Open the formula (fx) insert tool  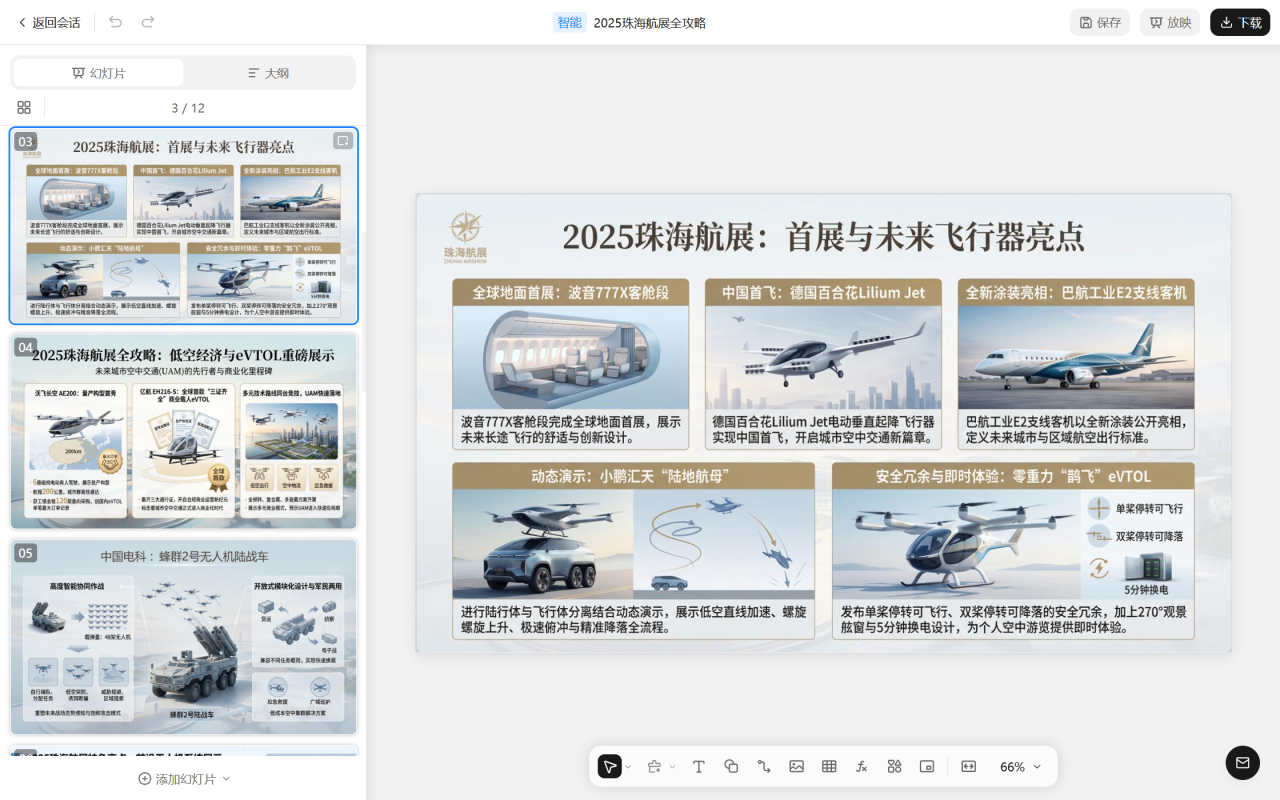(861, 766)
